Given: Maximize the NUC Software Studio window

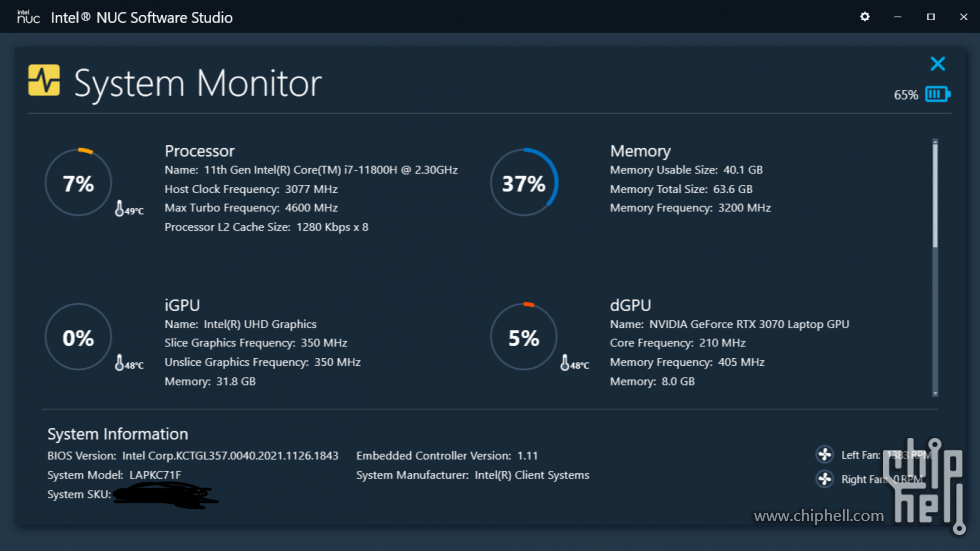Looking at the screenshot, I should [931, 17].
